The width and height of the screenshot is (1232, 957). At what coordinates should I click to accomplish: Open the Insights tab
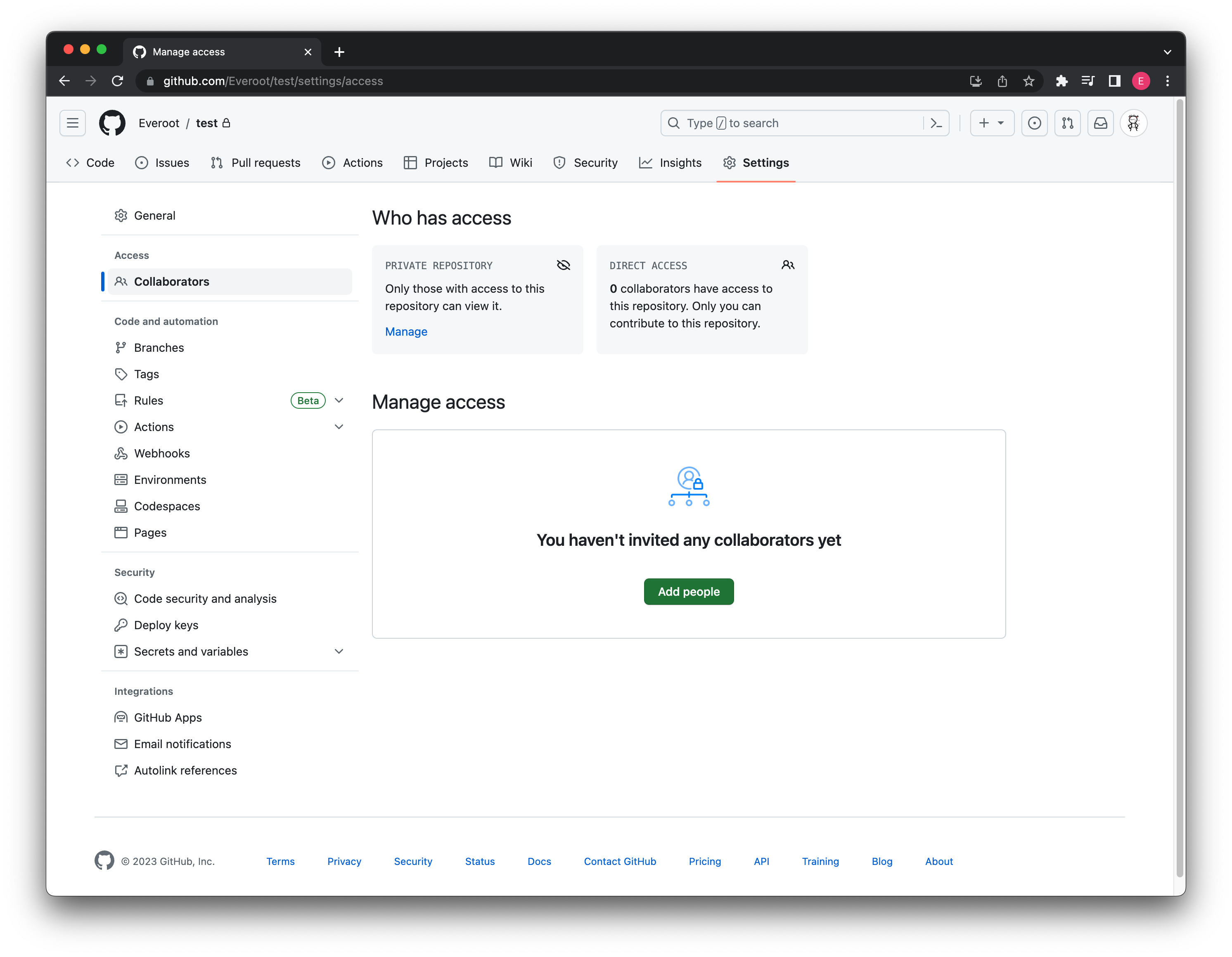[670, 162]
